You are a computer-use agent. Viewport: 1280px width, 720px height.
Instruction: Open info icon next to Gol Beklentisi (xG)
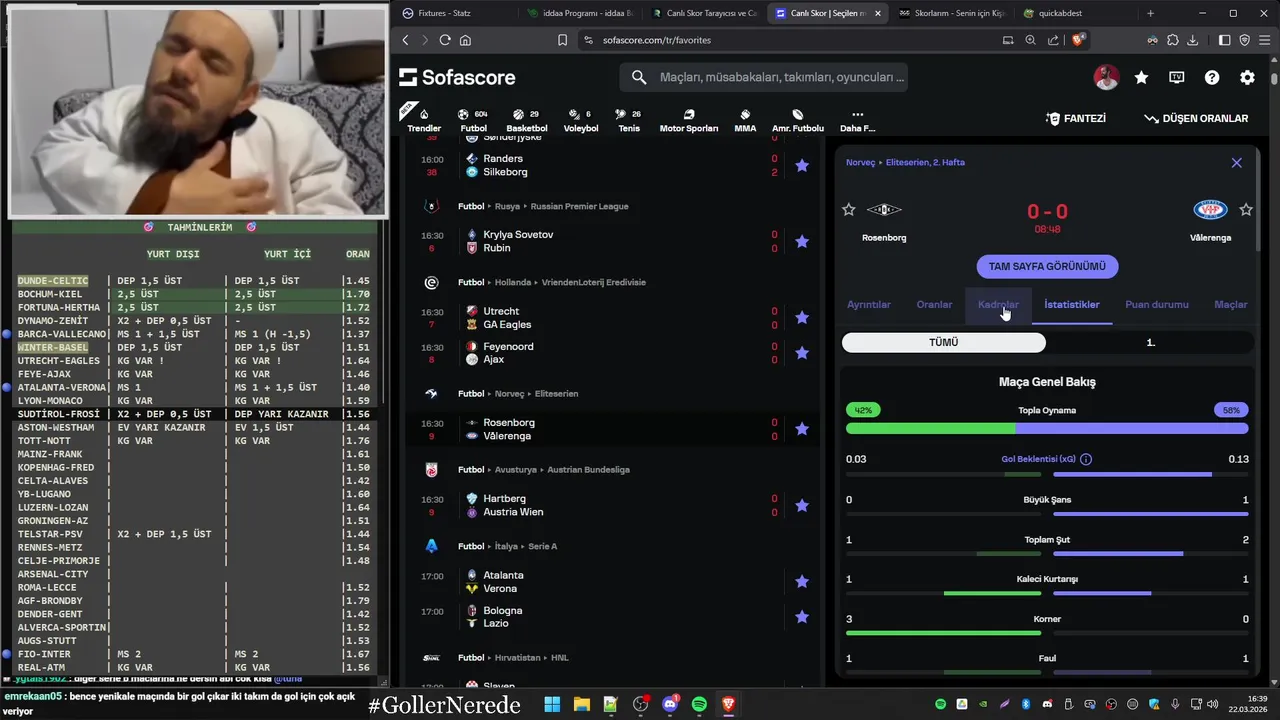(1086, 459)
